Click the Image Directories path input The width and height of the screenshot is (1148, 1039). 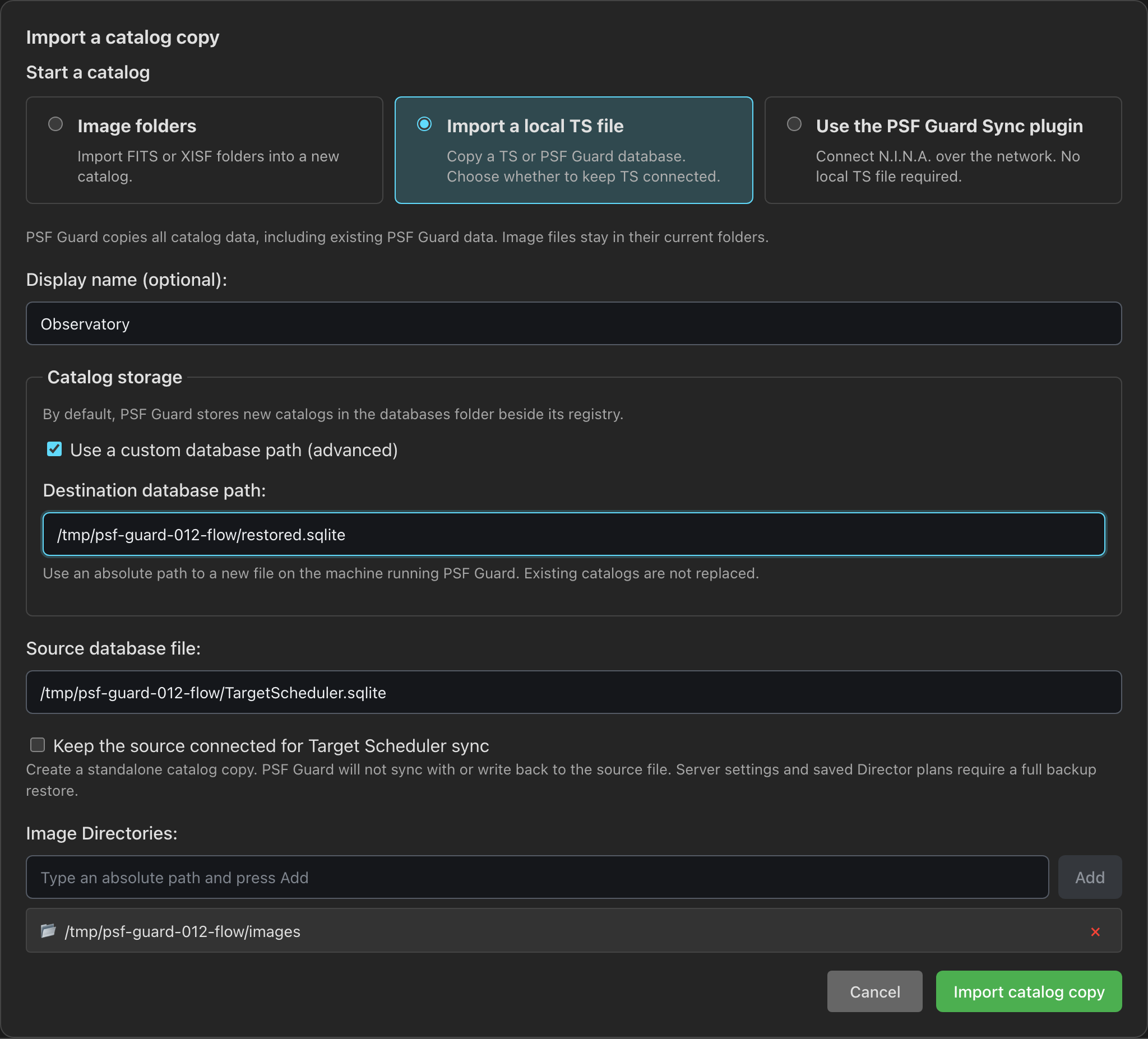coord(537,876)
